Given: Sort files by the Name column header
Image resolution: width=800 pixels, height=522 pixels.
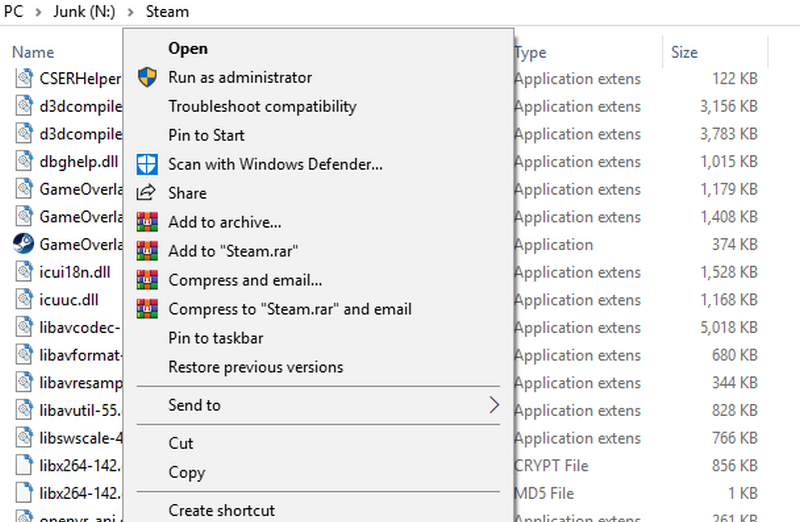Looking at the screenshot, I should point(33,52).
